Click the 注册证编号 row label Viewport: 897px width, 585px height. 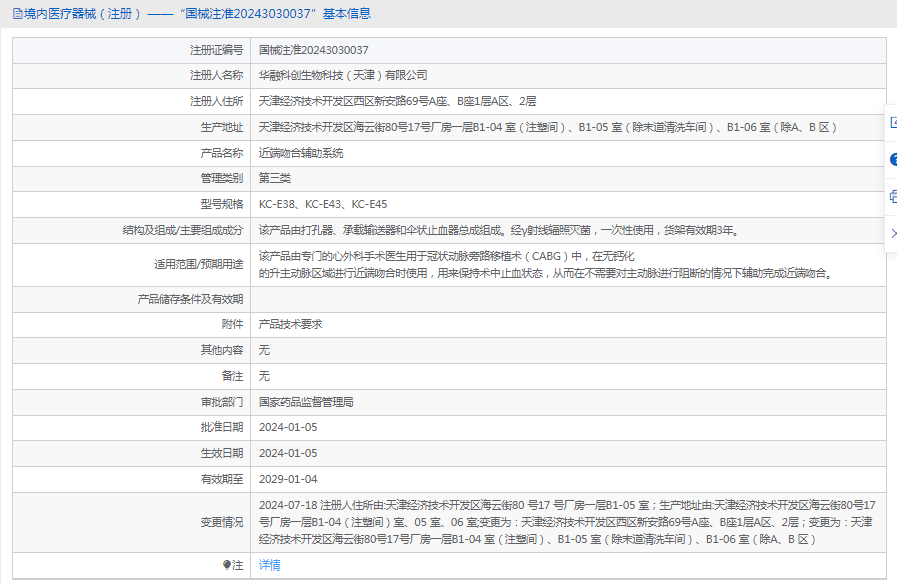click(x=217, y=50)
